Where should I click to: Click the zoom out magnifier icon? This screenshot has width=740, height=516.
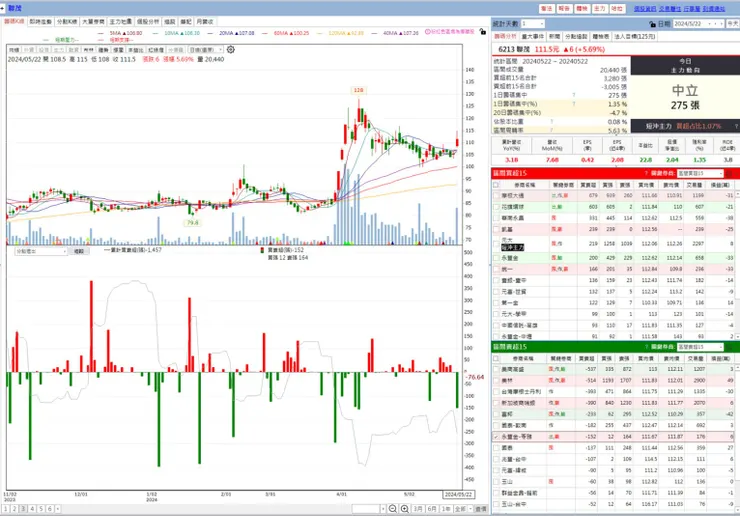click(x=392, y=508)
